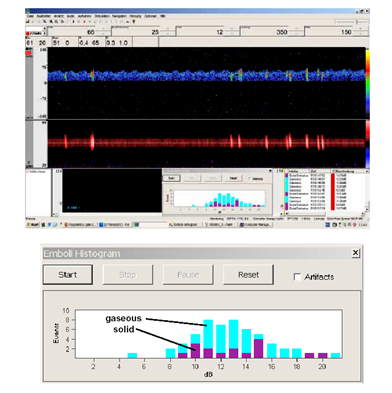Screen dimensions: 392x393
Task: Click the parameter field showing 65
Action: [x=78, y=32]
